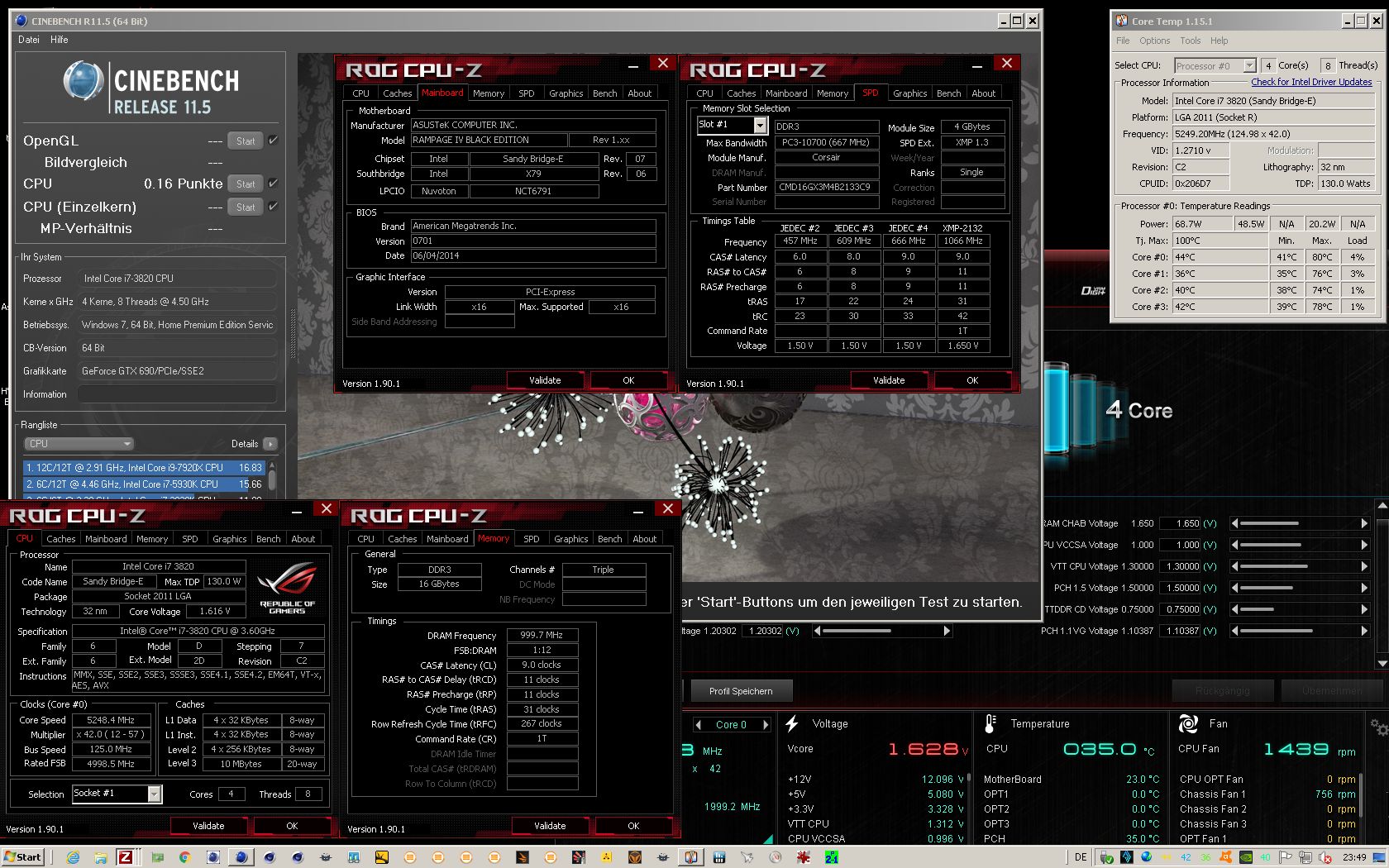Click the clock showing 23:49

[x=1354, y=857]
